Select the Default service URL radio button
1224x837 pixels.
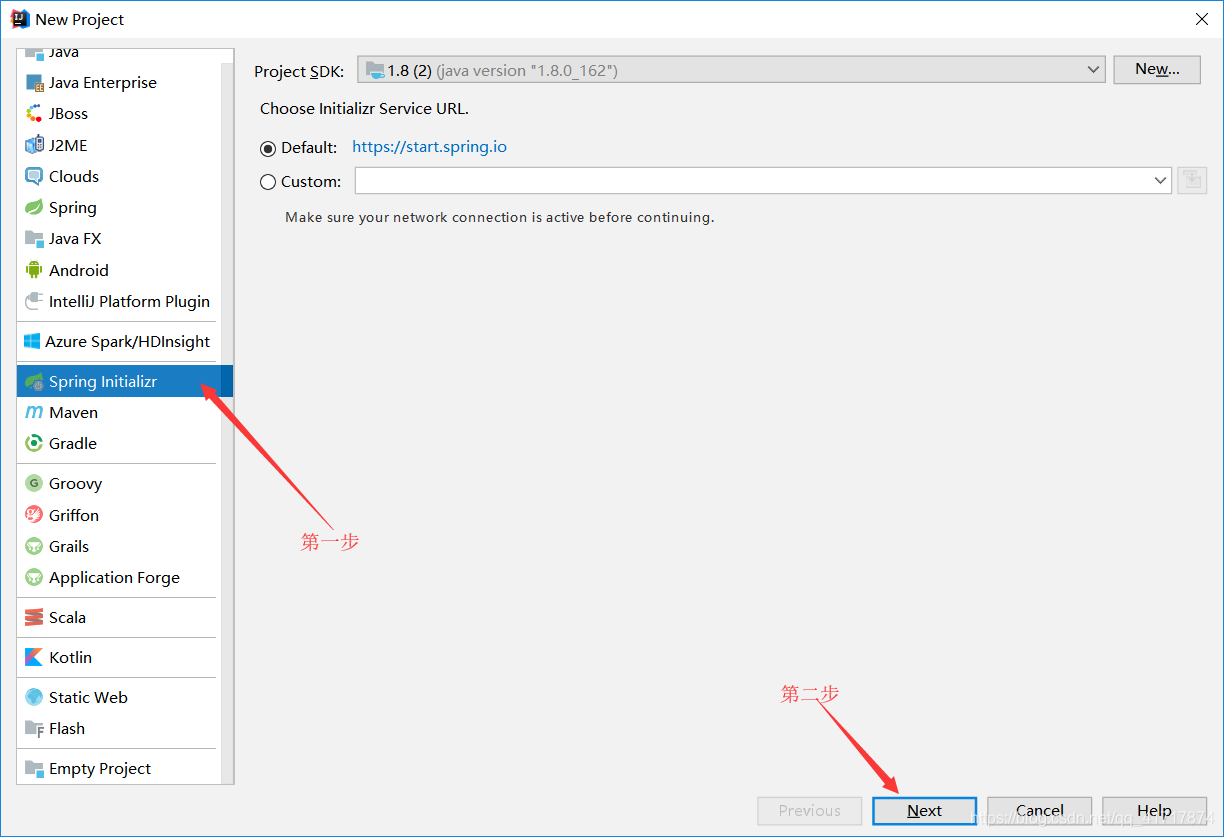coord(268,148)
